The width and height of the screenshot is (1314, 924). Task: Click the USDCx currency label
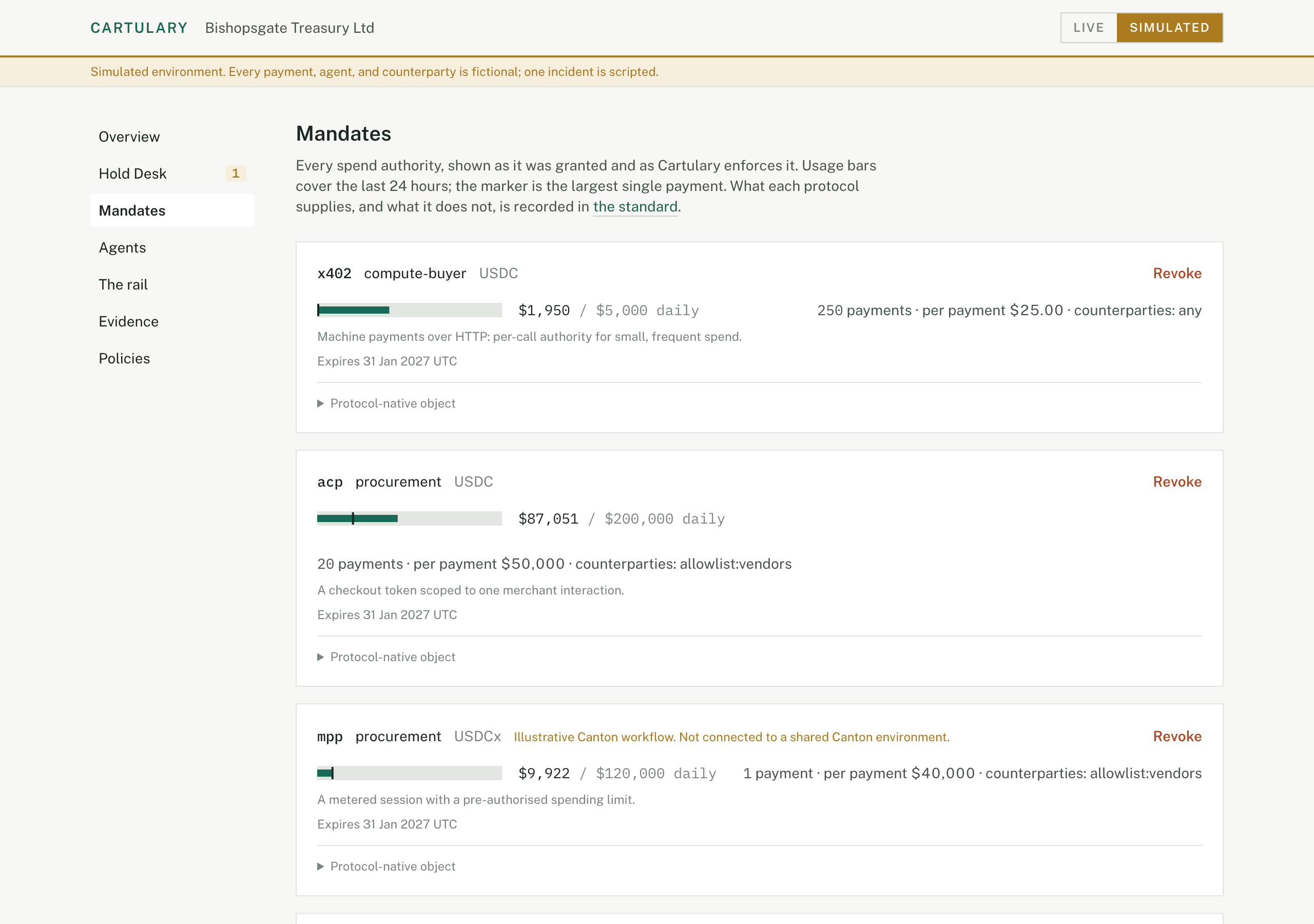[x=477, y=736]
